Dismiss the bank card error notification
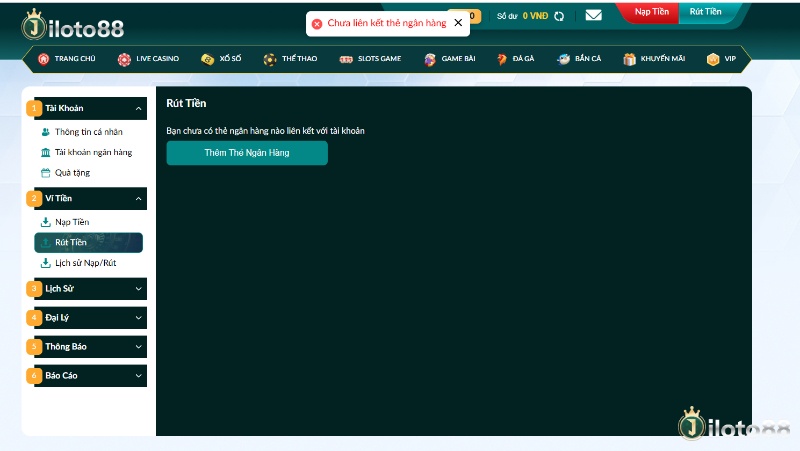This screenshot has width=800, height=451. (x=458, y=23)
